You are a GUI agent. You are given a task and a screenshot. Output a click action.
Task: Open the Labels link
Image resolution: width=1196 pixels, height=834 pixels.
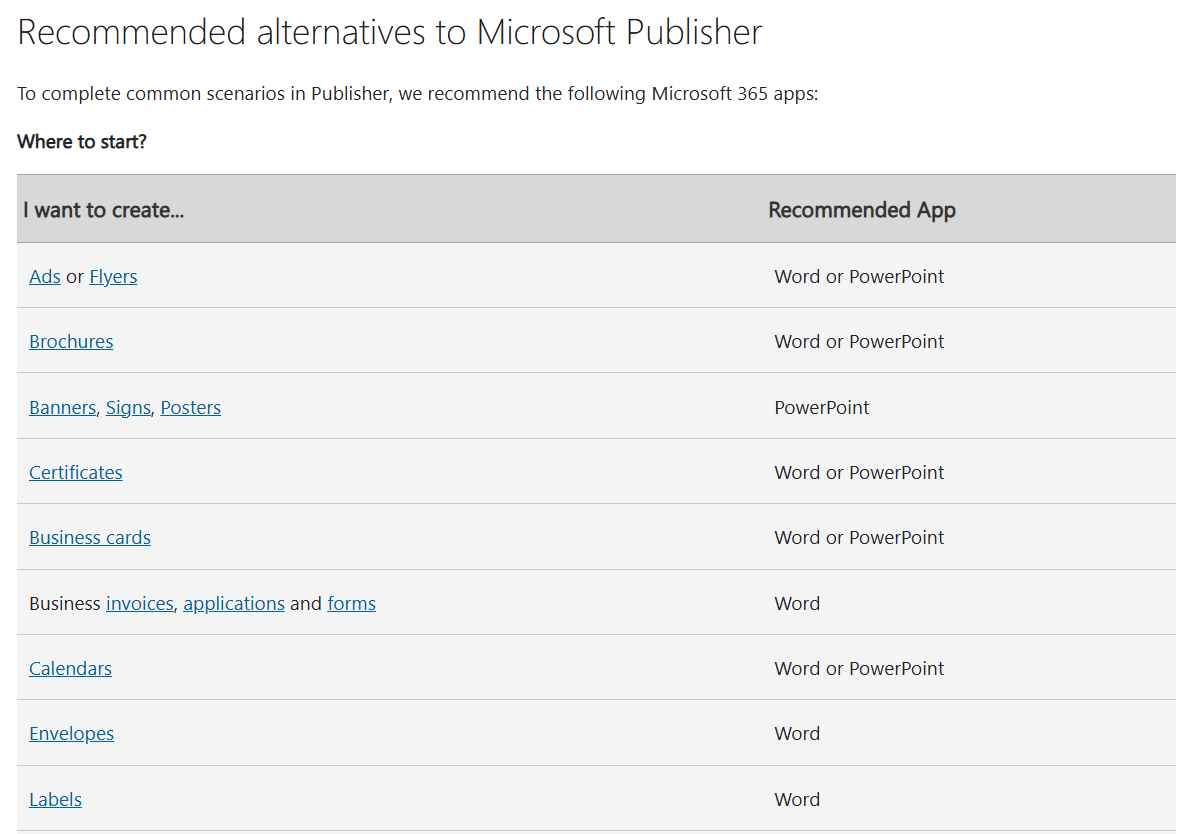point(55,800)
